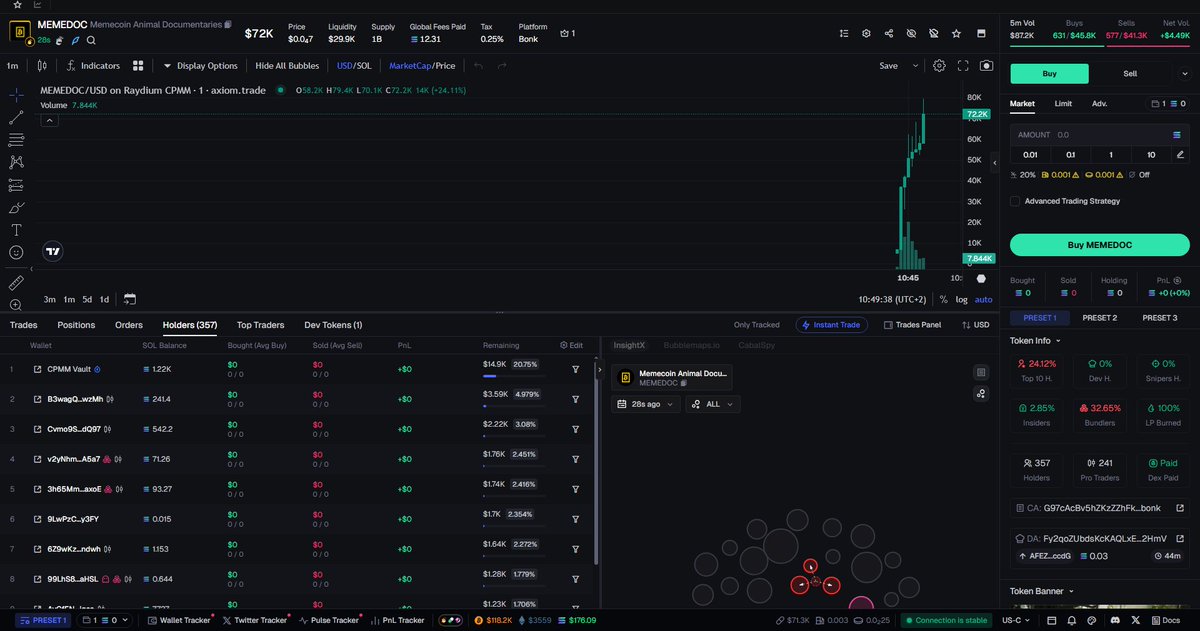1200x631 pixels.
Task: Open the Trades Panel button
Action: point(912,325)
